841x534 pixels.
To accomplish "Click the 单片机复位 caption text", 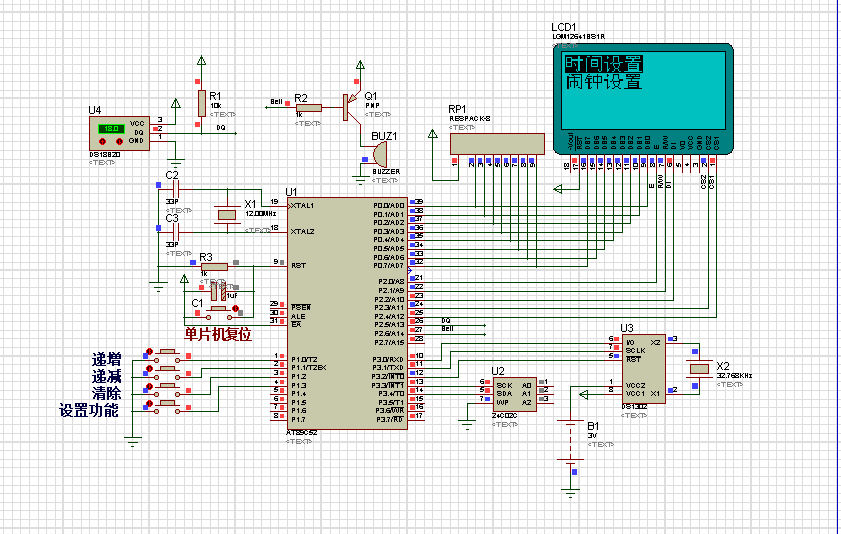I will (x=218, y=335).
